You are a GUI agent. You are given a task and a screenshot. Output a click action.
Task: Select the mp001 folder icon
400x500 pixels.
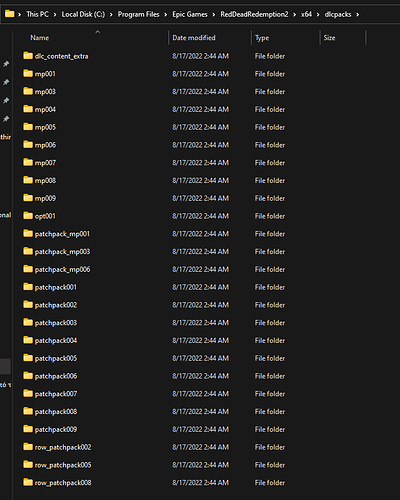pos(28,73)
